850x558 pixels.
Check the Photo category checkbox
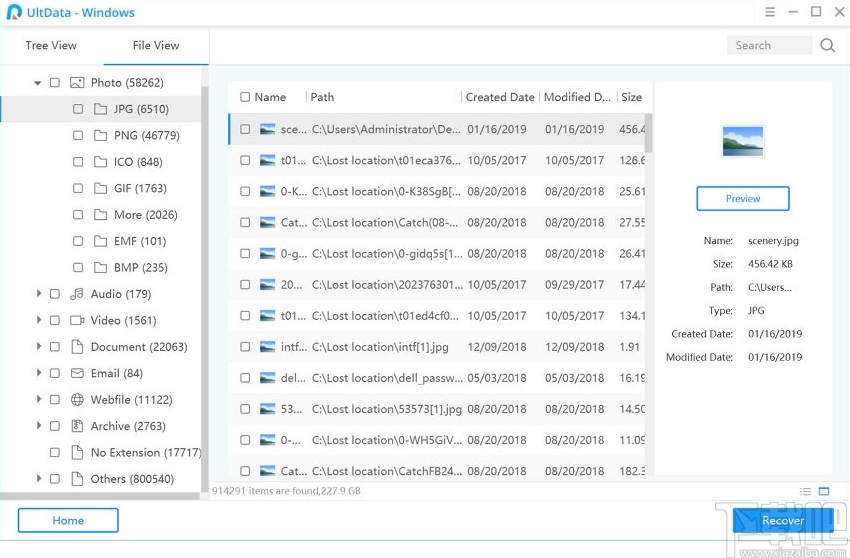click(x=55, y=82)
